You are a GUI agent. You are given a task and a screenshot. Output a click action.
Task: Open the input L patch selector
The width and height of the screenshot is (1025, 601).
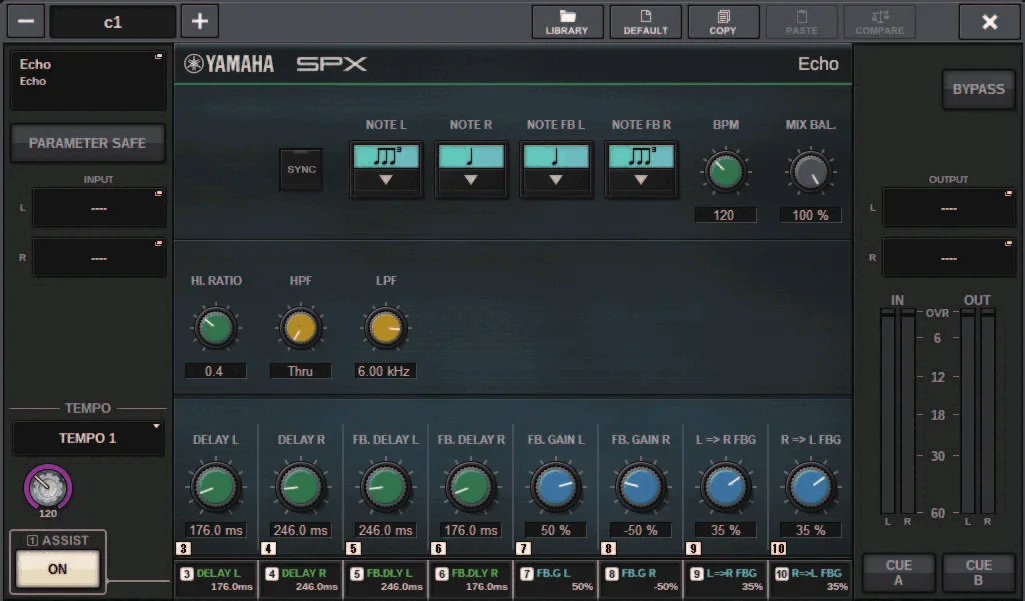pos(99,208)
